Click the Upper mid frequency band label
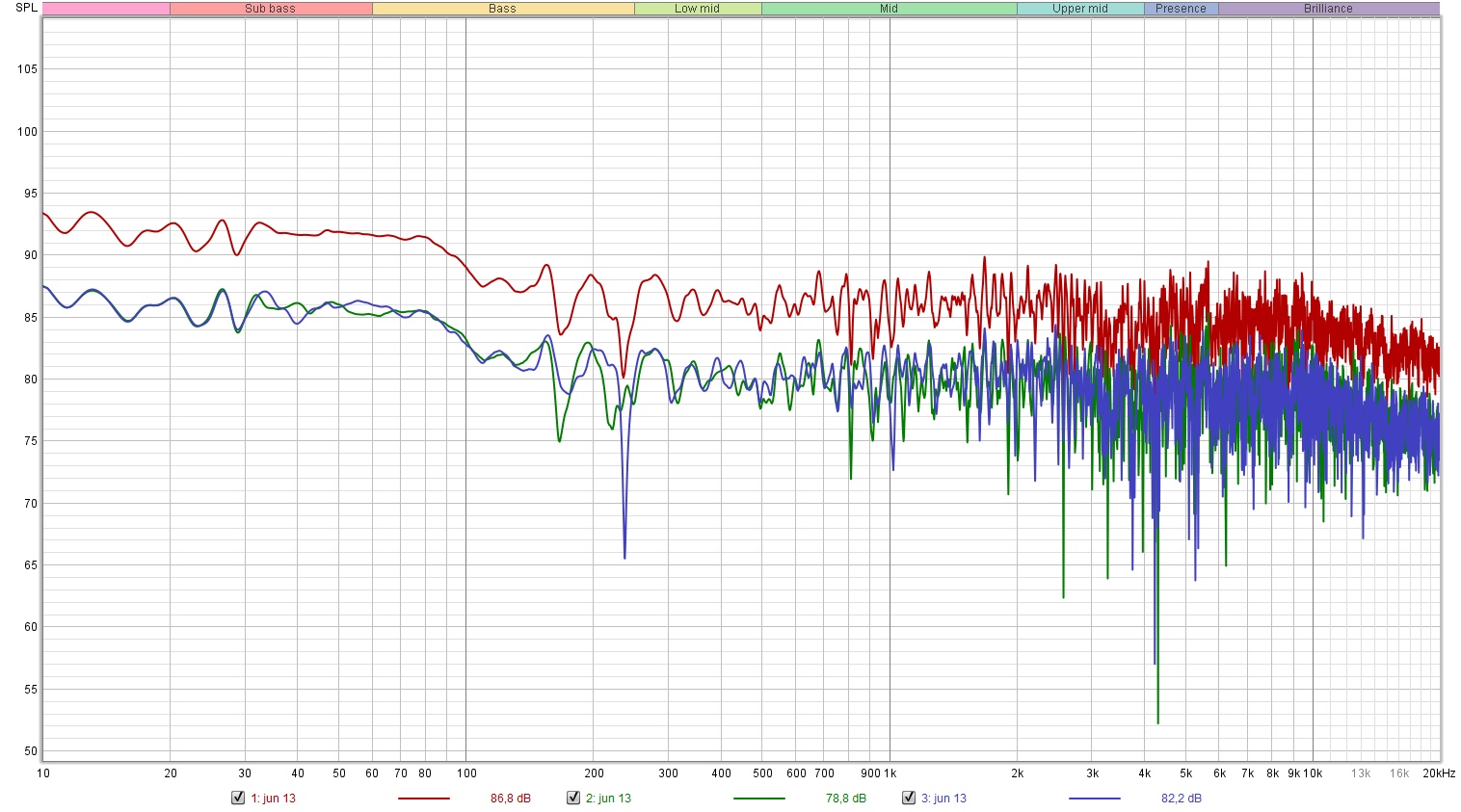The height and width of the screenshot is (812, 1461). tap(1080, 9)
